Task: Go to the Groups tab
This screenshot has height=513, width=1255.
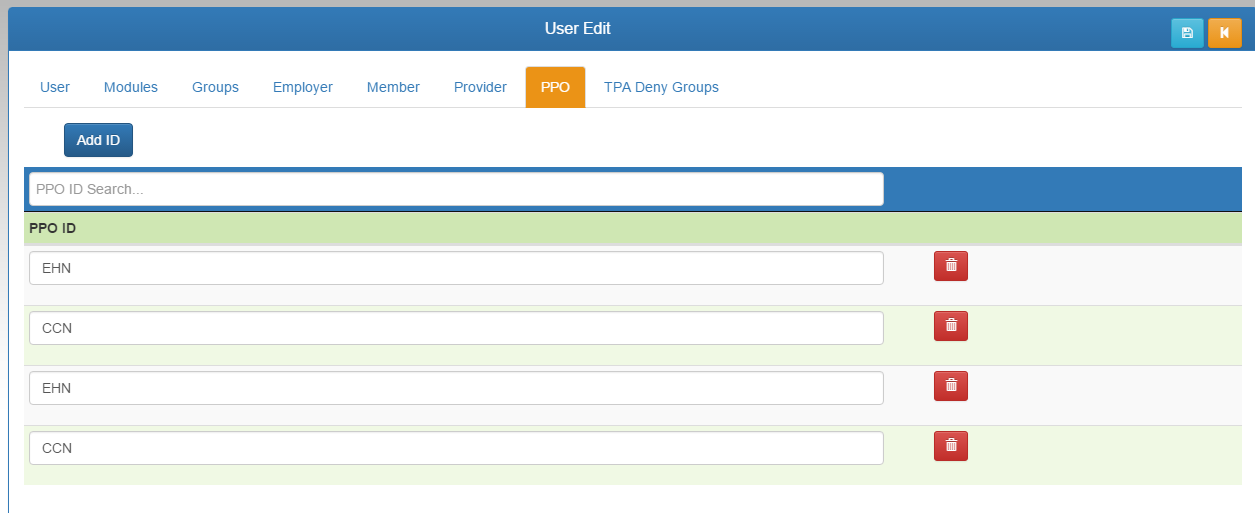Action: (x=215, y=87)
